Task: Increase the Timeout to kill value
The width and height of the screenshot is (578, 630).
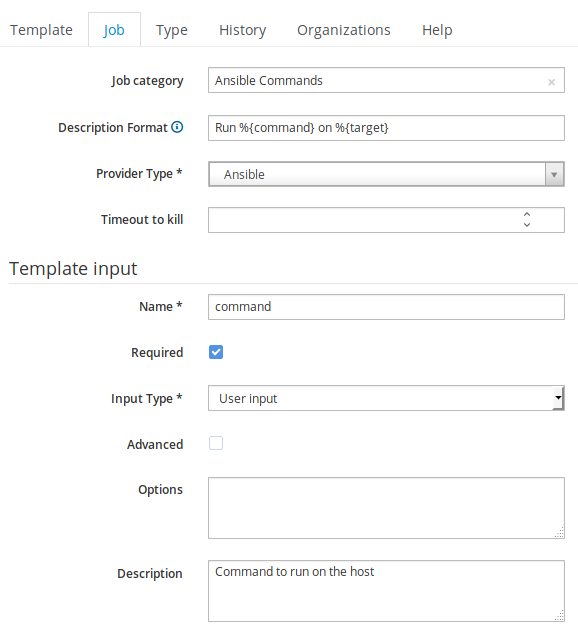Action: [x=527, y=215]
